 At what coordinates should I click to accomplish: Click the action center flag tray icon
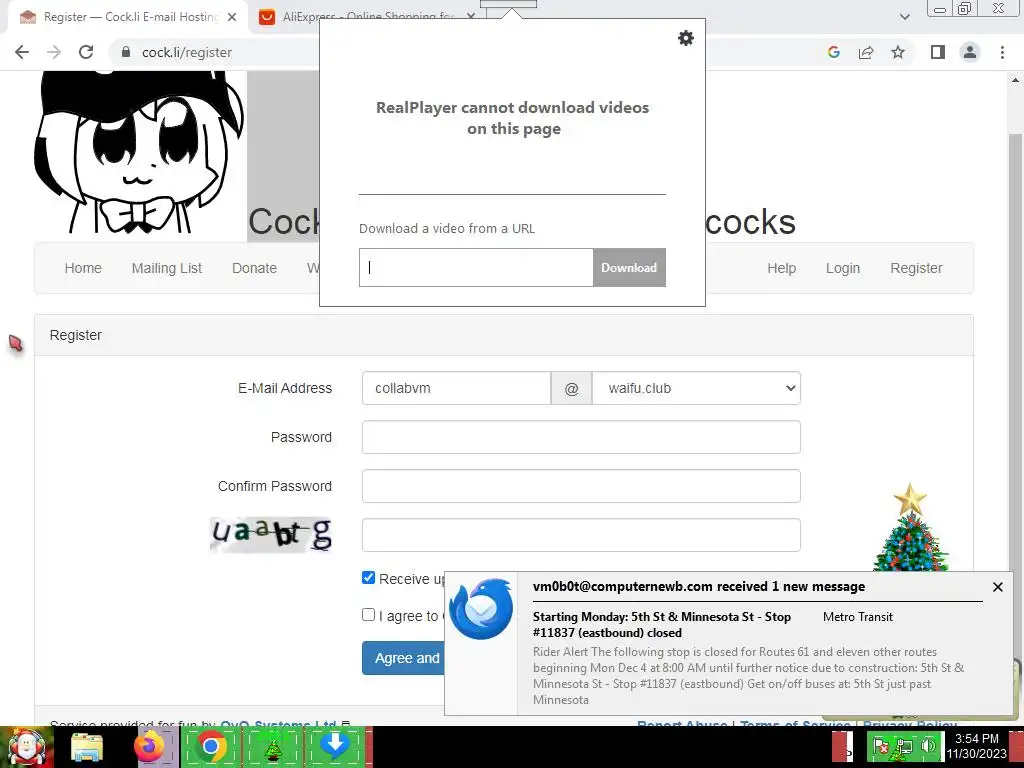881,746
